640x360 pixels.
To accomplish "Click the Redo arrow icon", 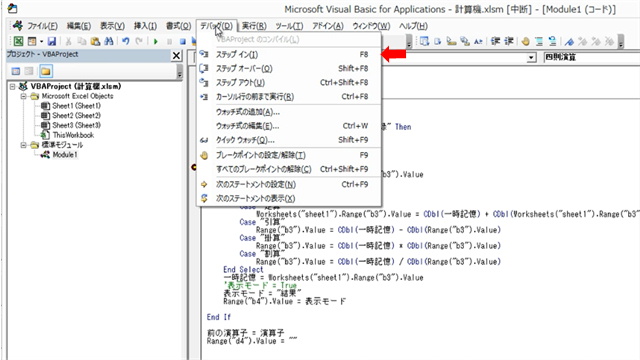I will 139,41.
